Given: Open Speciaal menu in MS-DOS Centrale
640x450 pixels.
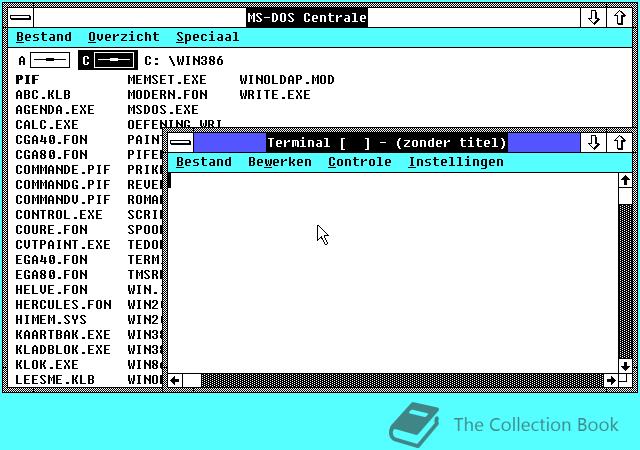Looking at the screenshot, I should coord(207,37).
